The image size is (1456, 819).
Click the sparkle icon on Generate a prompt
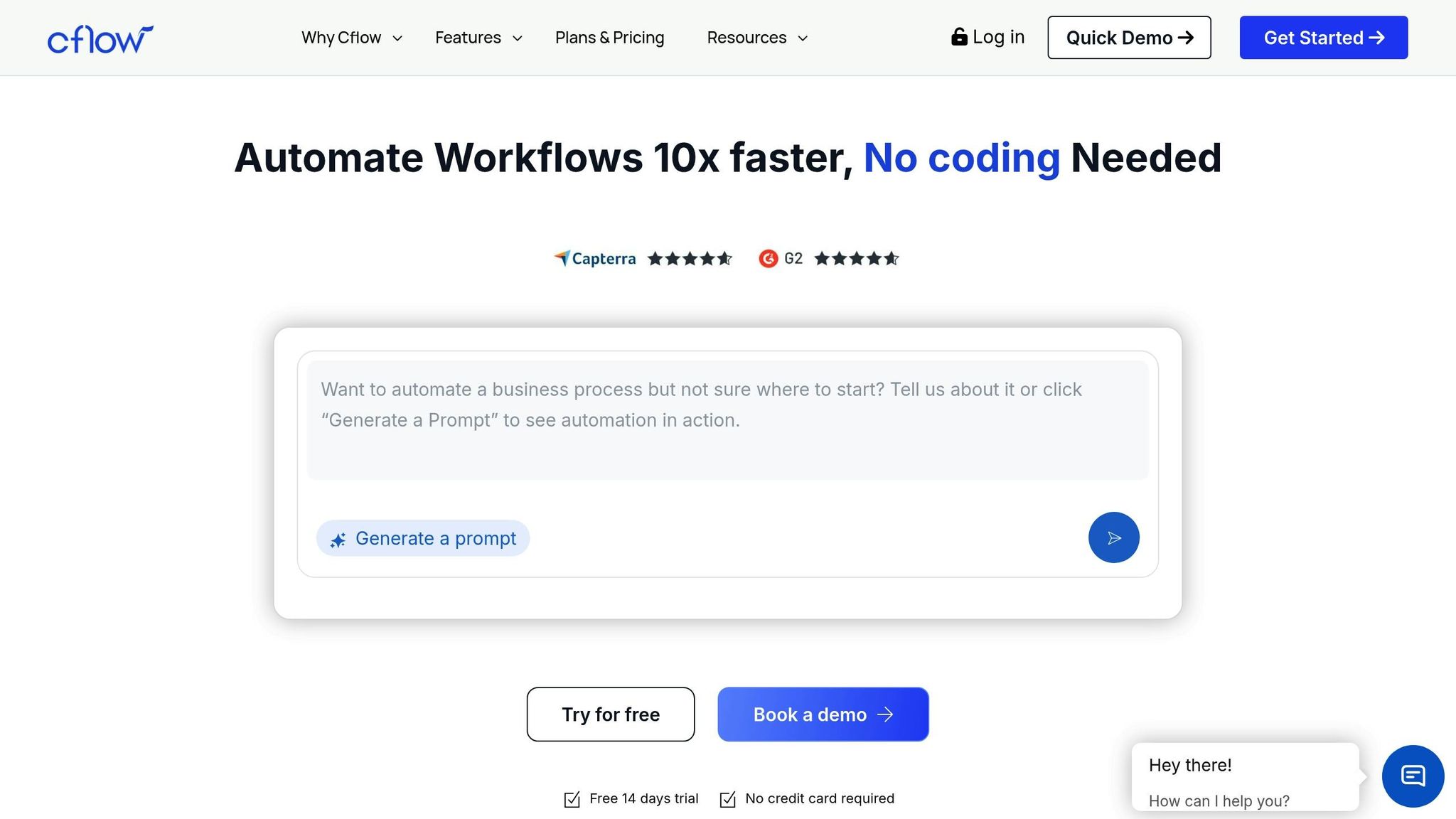pos(338,540)
